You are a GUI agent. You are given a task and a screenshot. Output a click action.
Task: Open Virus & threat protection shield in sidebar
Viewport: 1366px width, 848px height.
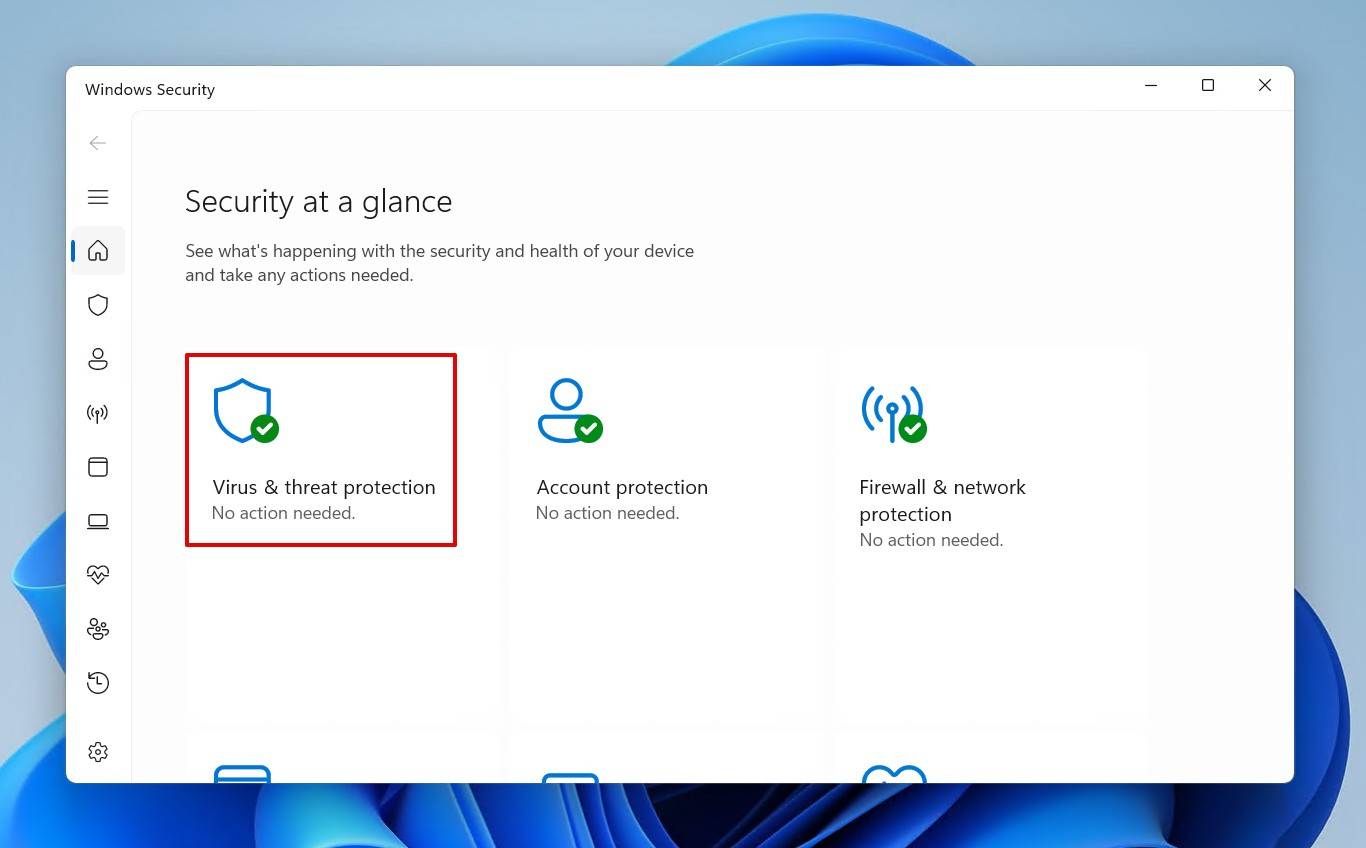pyautogui.click(x=98, y=305)
